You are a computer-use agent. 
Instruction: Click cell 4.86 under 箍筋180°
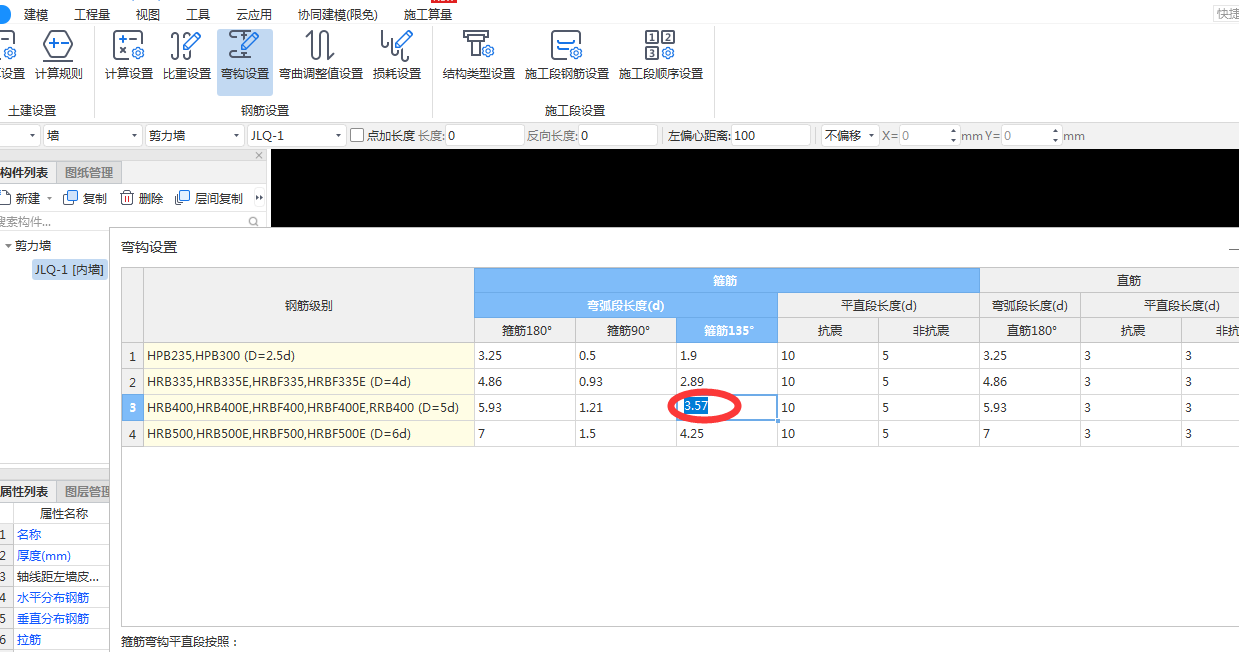coord(525,381)
